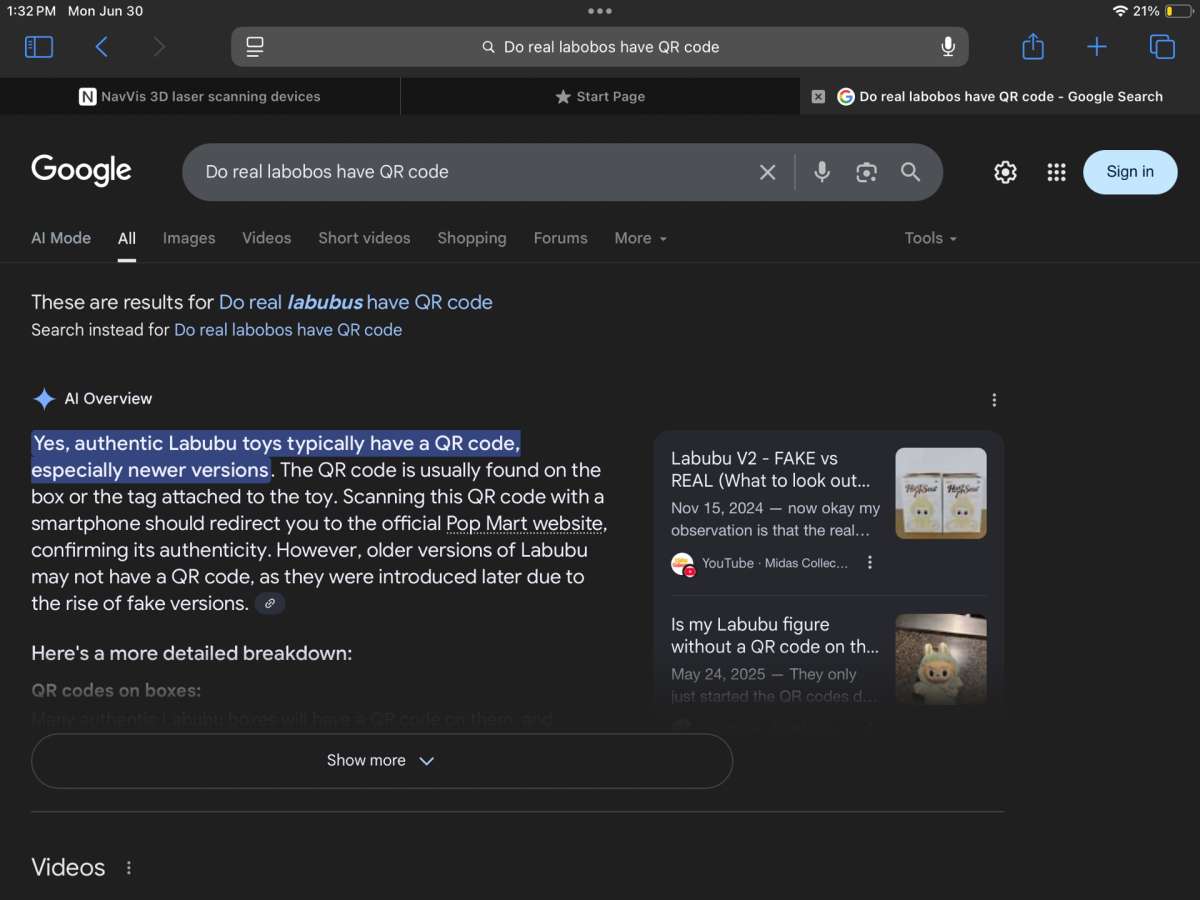Open the tab overview icon

pyautogui.click(x=1162, y=47)
